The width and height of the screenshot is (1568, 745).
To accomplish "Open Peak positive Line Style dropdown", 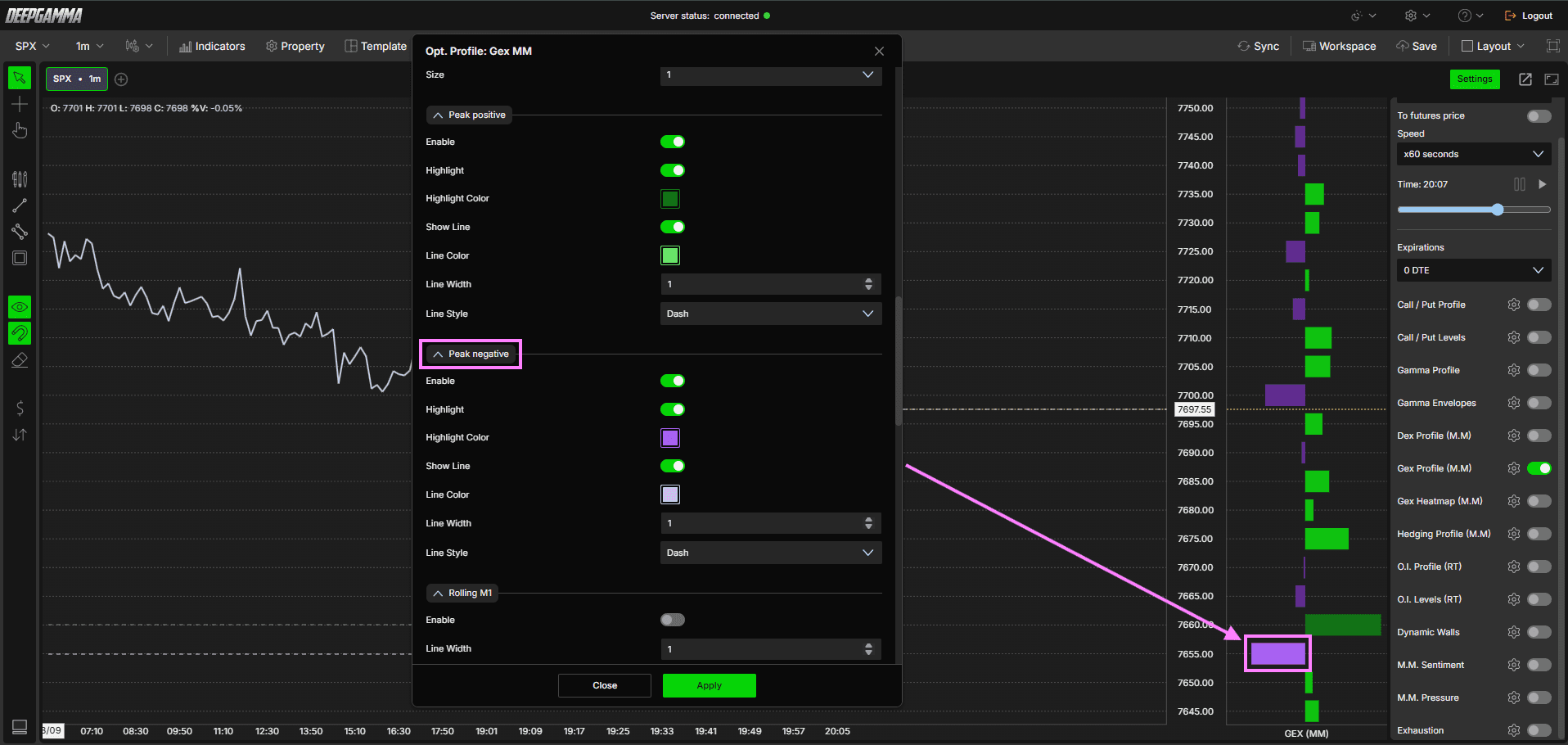I will pyautogui.click(x=771, y=314).
